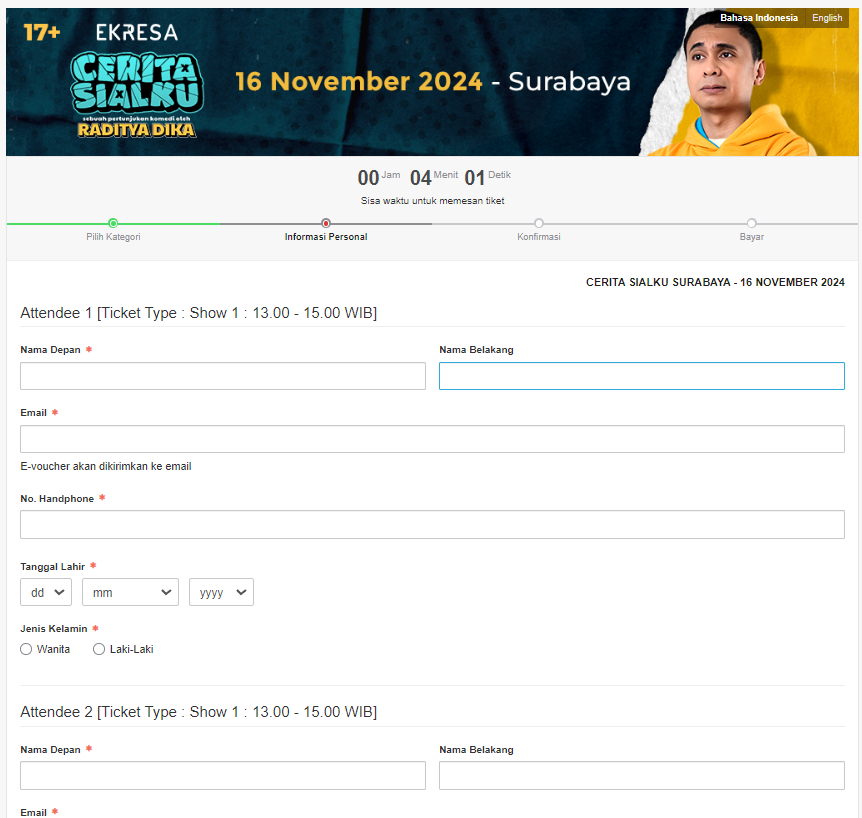
Task: Focus Attendee 1 No. Handphone field
Action: click(432, 524)
